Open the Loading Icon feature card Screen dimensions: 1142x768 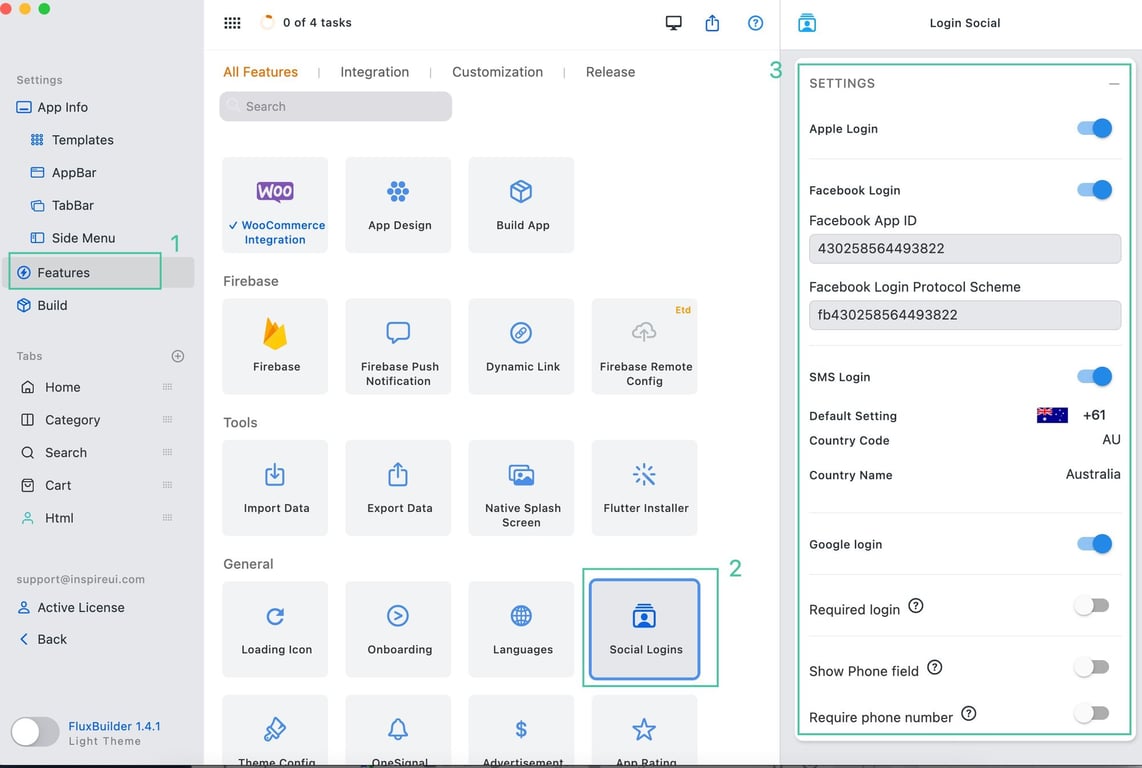[275, 629]
